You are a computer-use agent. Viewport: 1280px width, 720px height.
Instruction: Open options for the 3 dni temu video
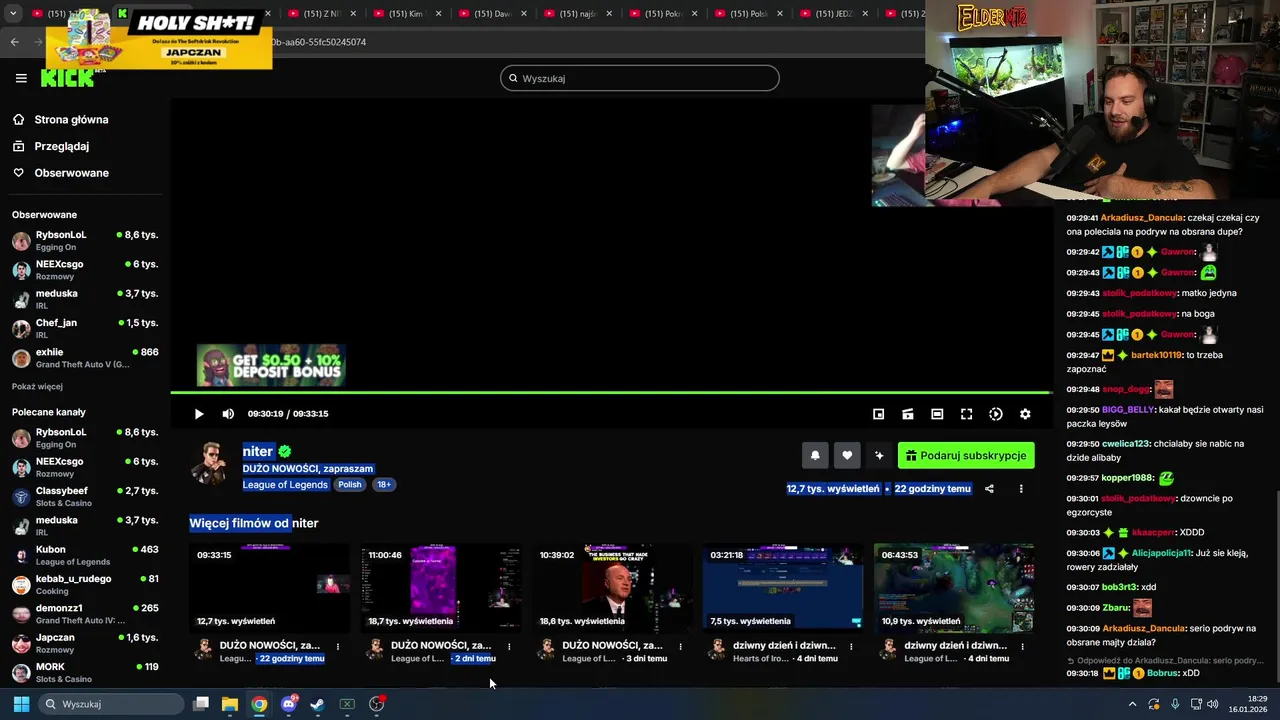tap(680, 646)
